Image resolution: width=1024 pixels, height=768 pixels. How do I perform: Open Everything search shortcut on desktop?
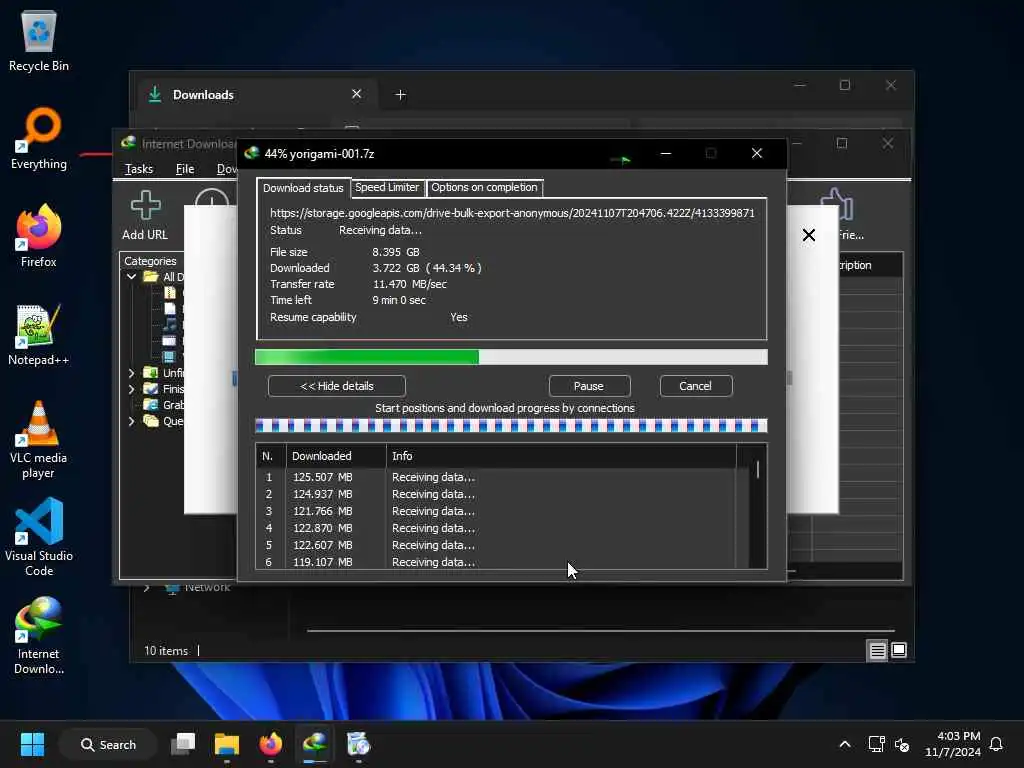(39, 139)
